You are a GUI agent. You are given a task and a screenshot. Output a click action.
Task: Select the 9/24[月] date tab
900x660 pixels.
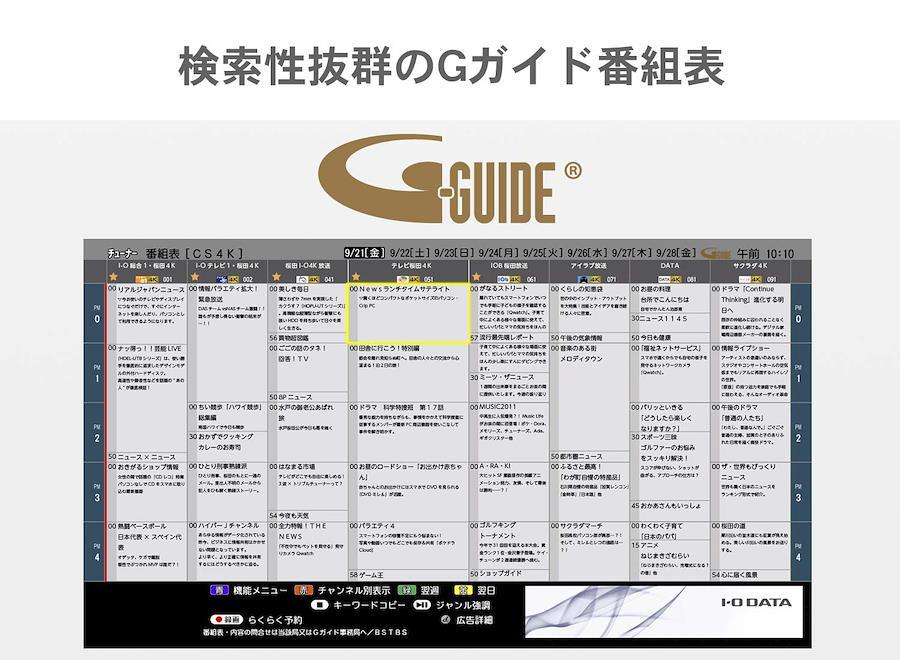[499, 253]
